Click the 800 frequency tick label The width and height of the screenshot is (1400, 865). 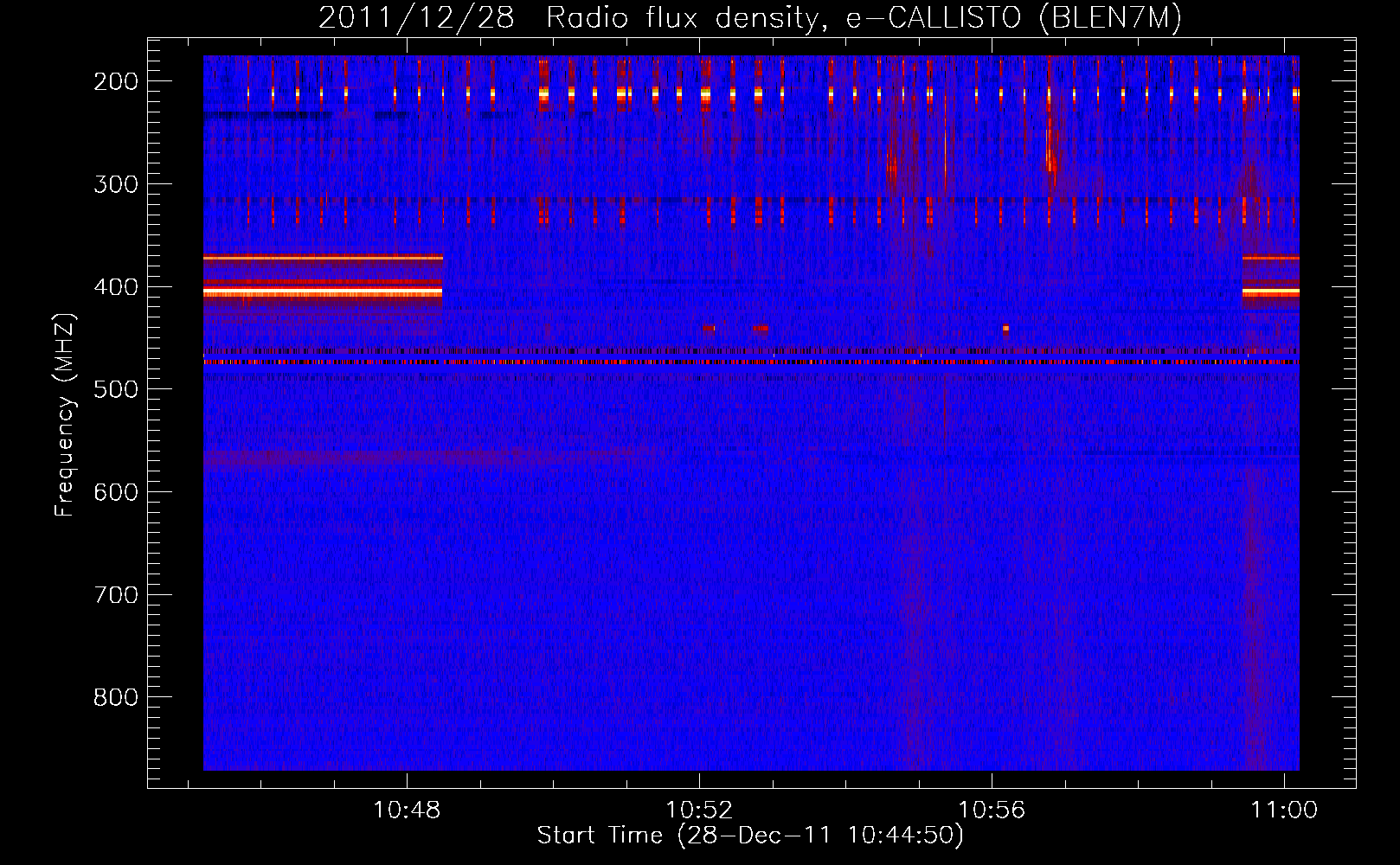pos(116,698)
